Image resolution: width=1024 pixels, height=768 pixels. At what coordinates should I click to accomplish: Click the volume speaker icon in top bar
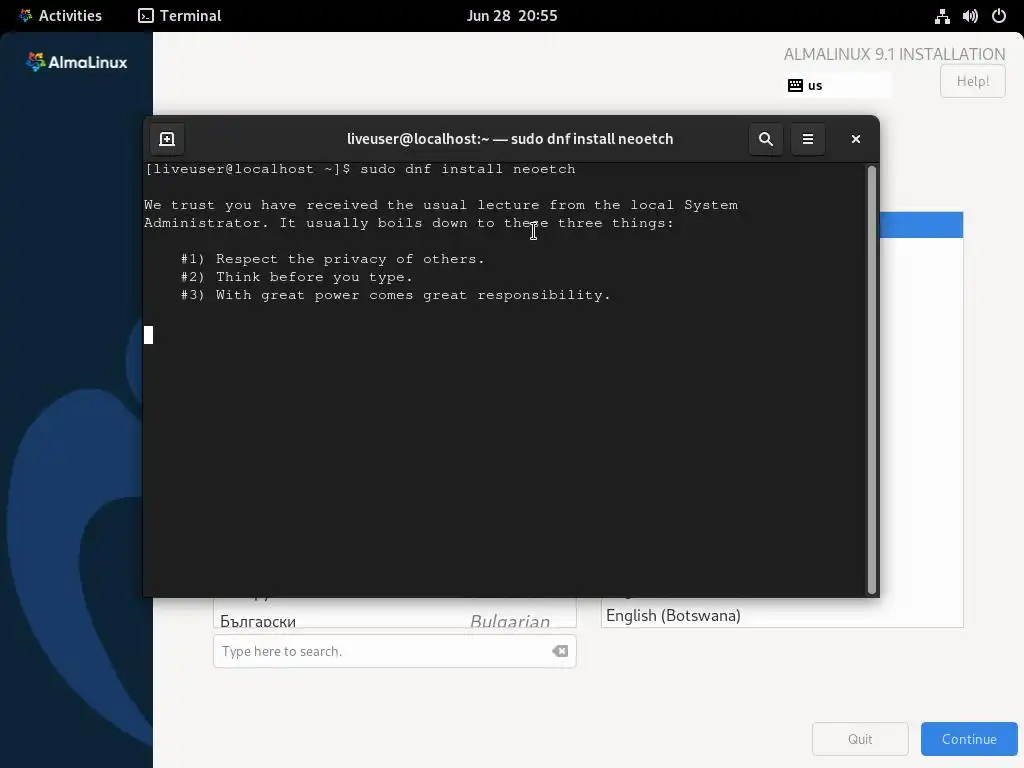(x=970, y=16)
